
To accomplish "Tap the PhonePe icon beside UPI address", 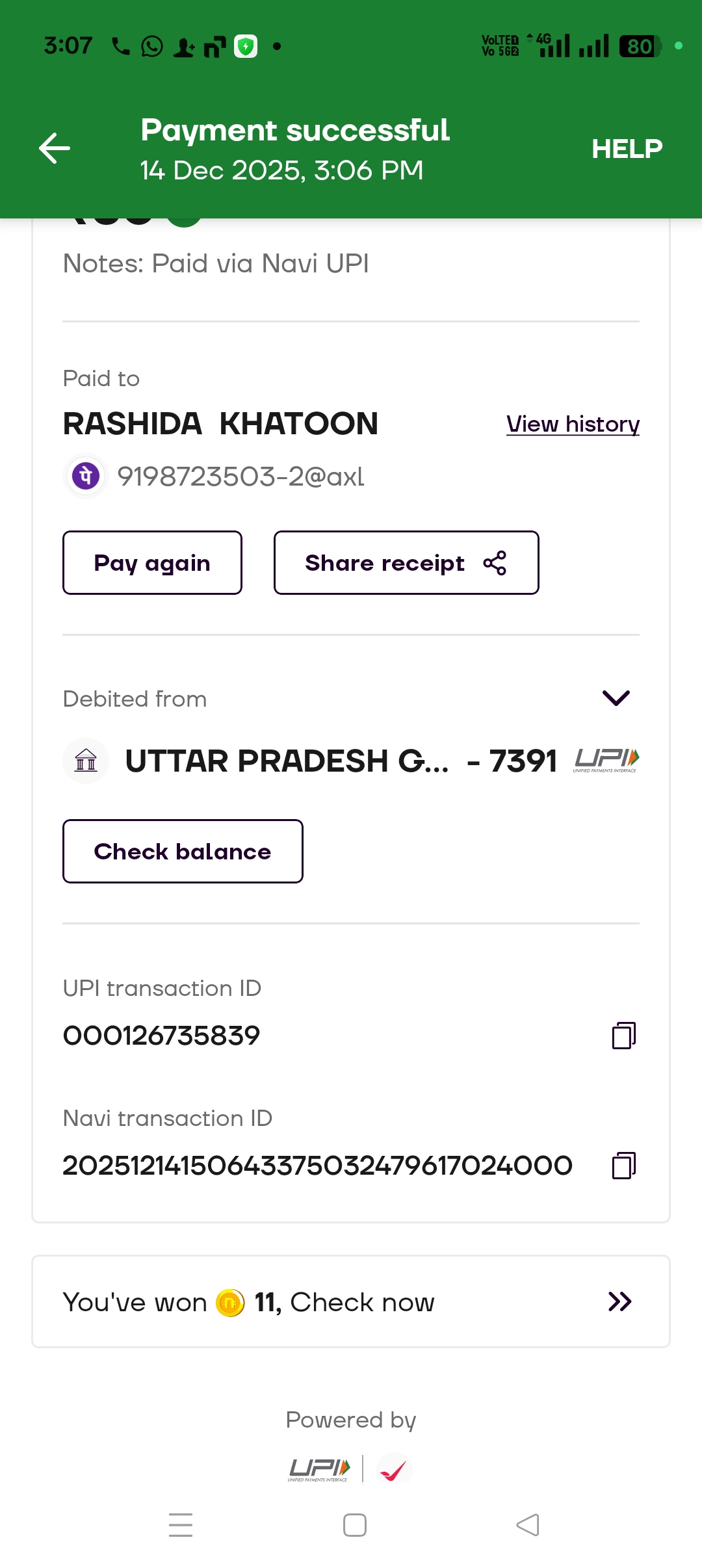I will 86,476.
